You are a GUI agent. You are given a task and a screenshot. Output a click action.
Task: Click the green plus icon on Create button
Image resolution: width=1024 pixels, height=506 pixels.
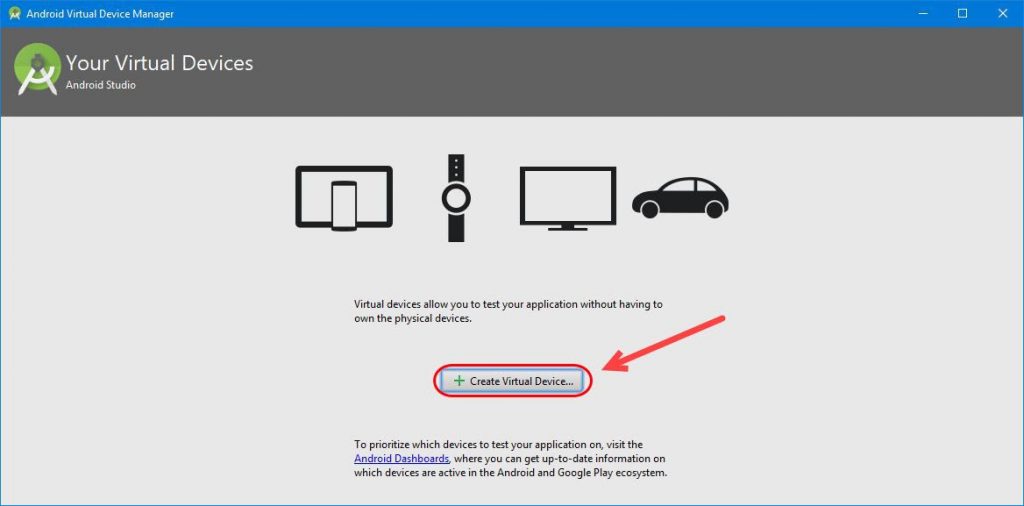point(459,381)
